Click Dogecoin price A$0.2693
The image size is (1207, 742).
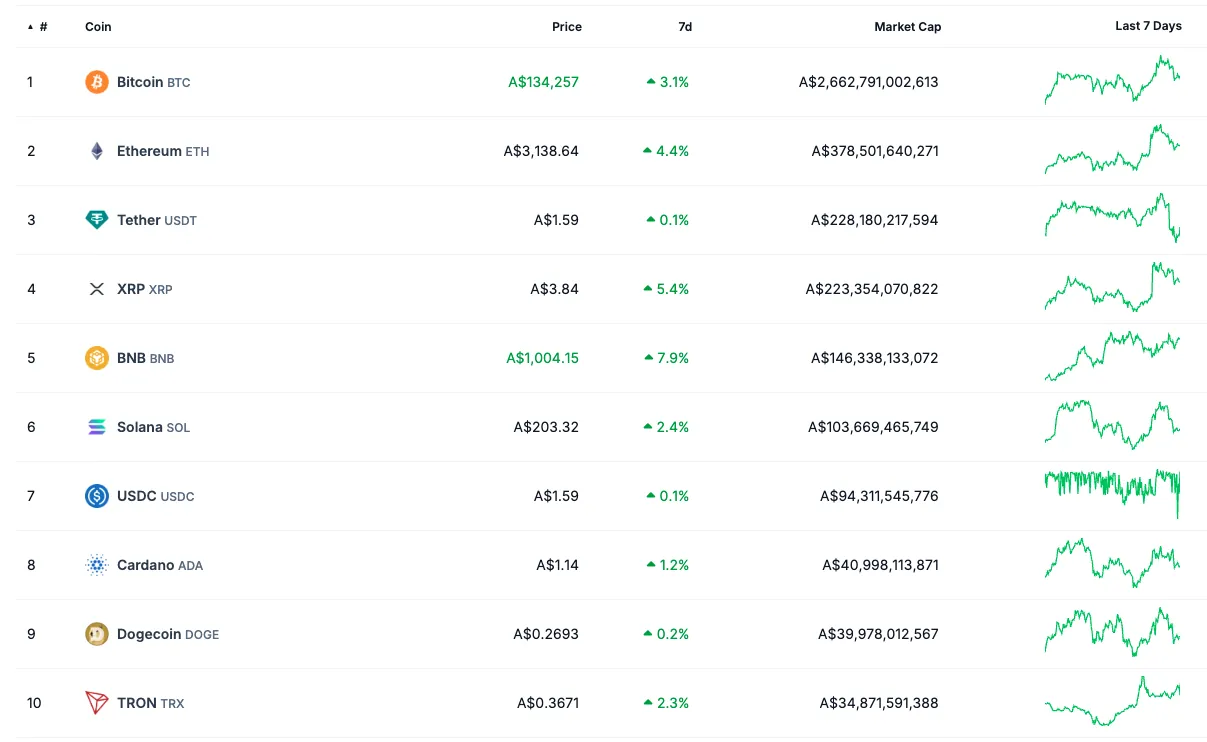point(546,634)
